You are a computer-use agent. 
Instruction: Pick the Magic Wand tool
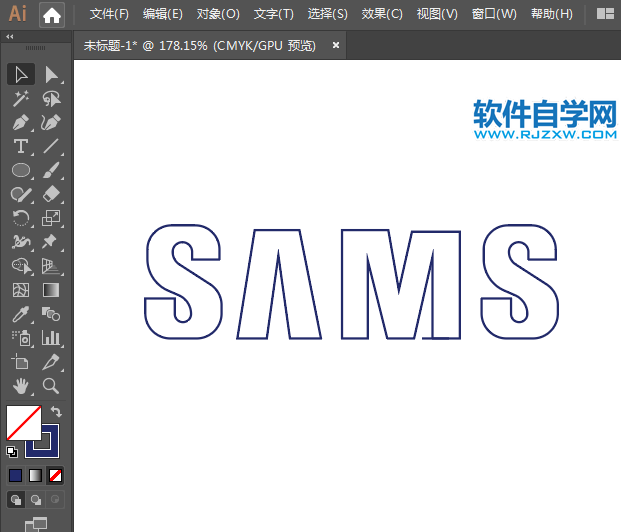[x=21, y=99]
